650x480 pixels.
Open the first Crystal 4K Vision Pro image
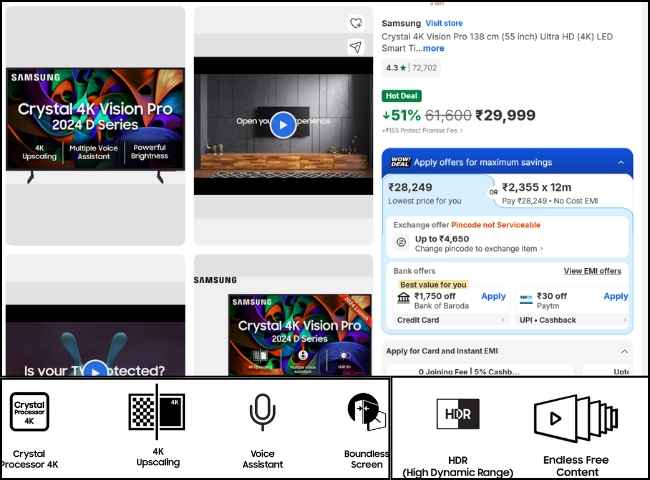click(95, 126)
